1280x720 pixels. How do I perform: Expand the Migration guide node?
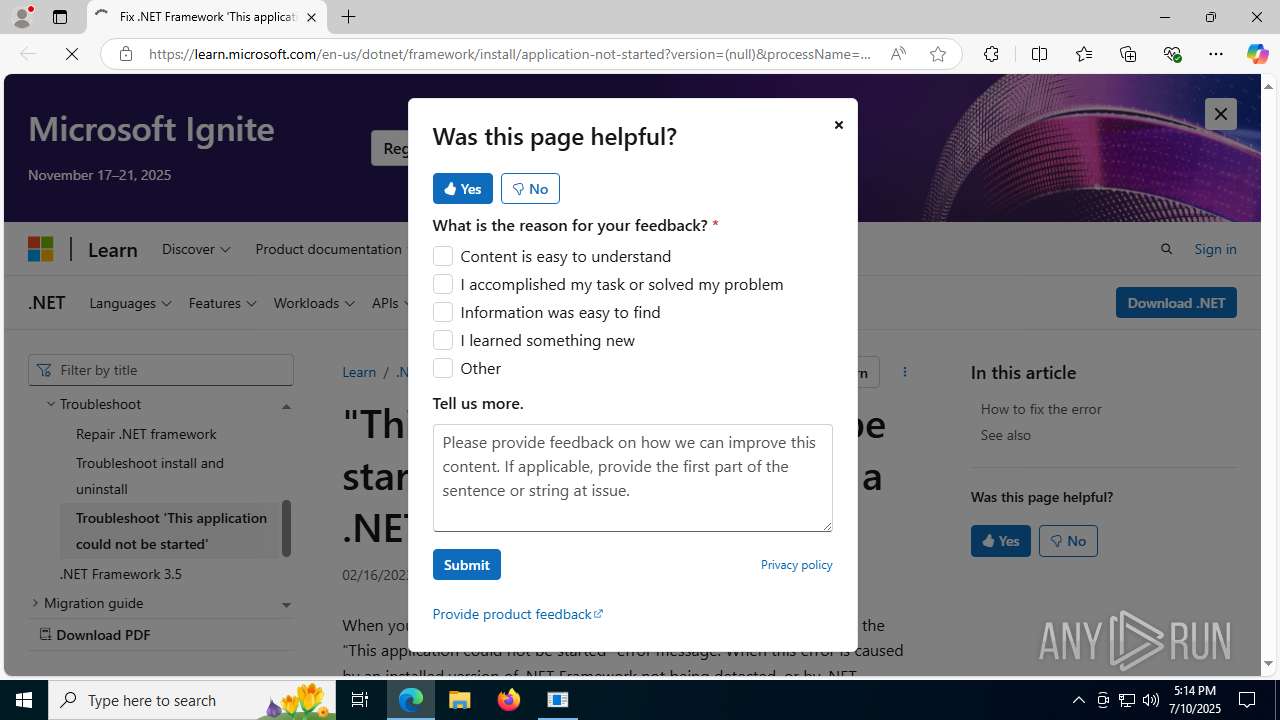[x=35, y=603]
